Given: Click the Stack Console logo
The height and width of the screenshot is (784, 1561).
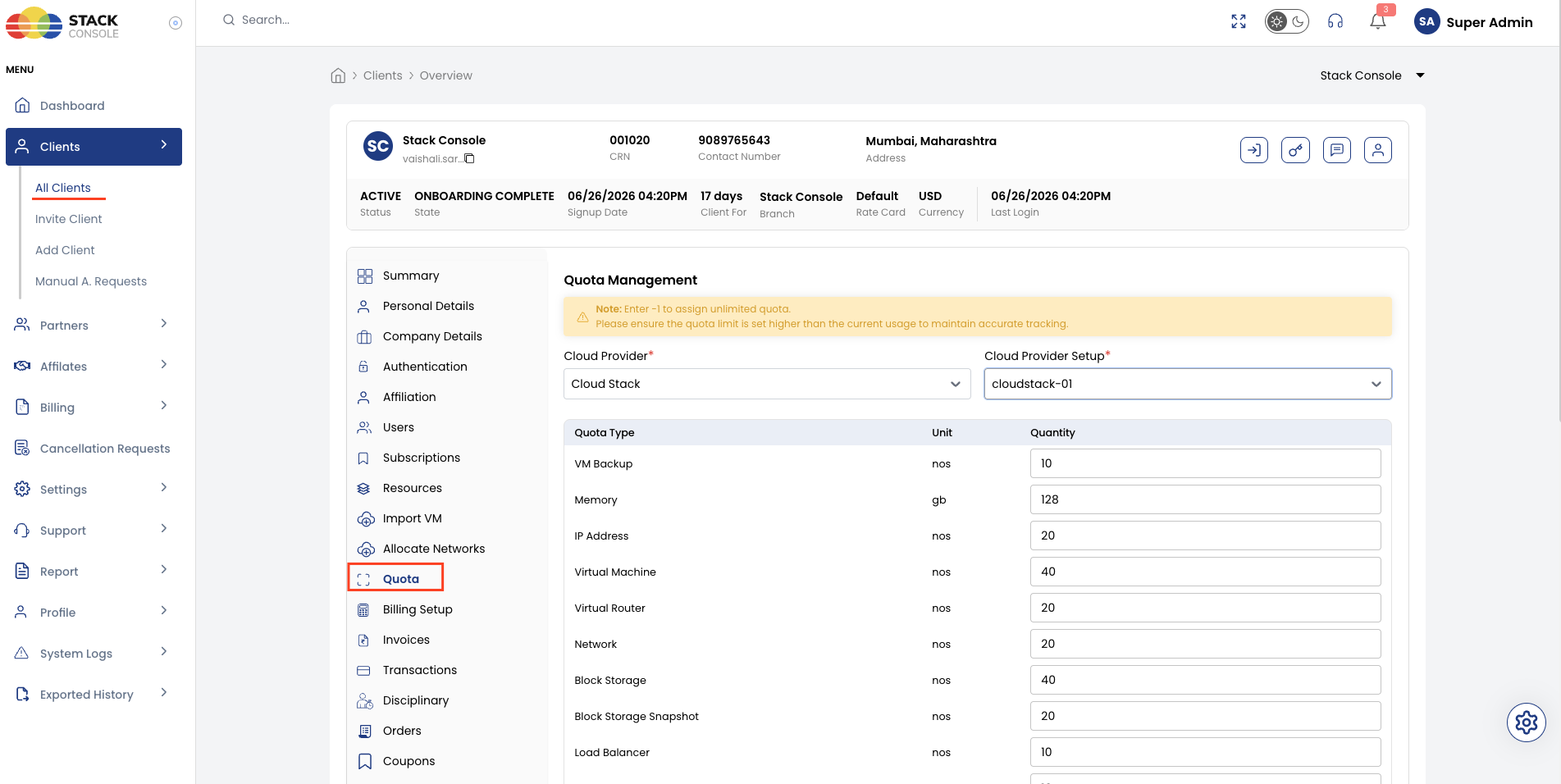Looking at the screenshot, I should point(63,24).
